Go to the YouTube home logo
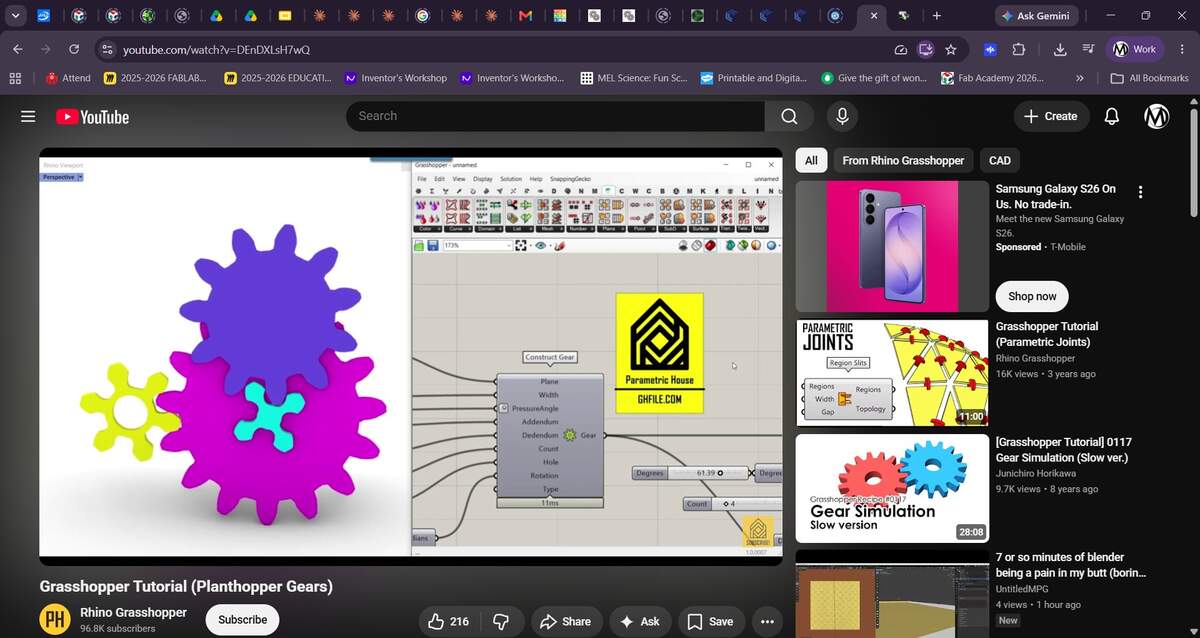This screenshot has width=1200, height=638. point(93,117)
